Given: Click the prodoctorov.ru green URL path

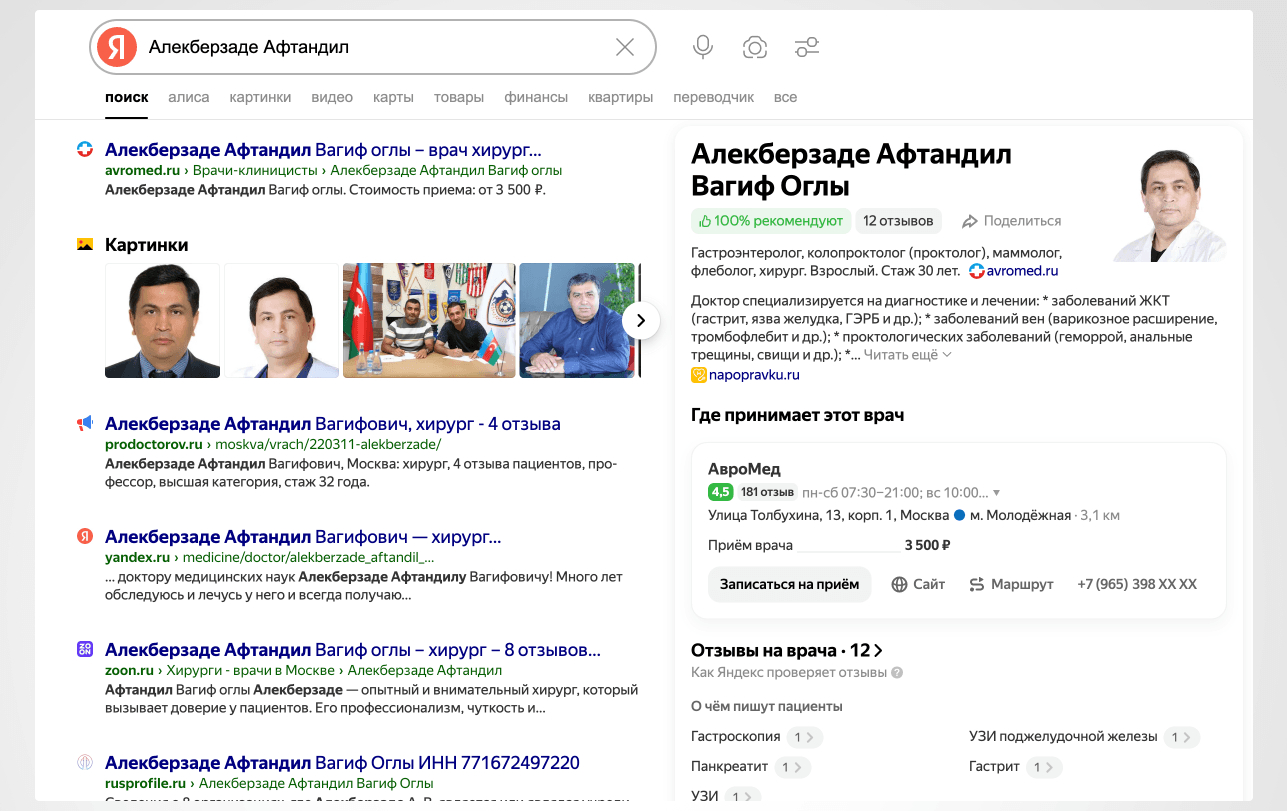Looking at the screenshot, I should pos(273,444).
